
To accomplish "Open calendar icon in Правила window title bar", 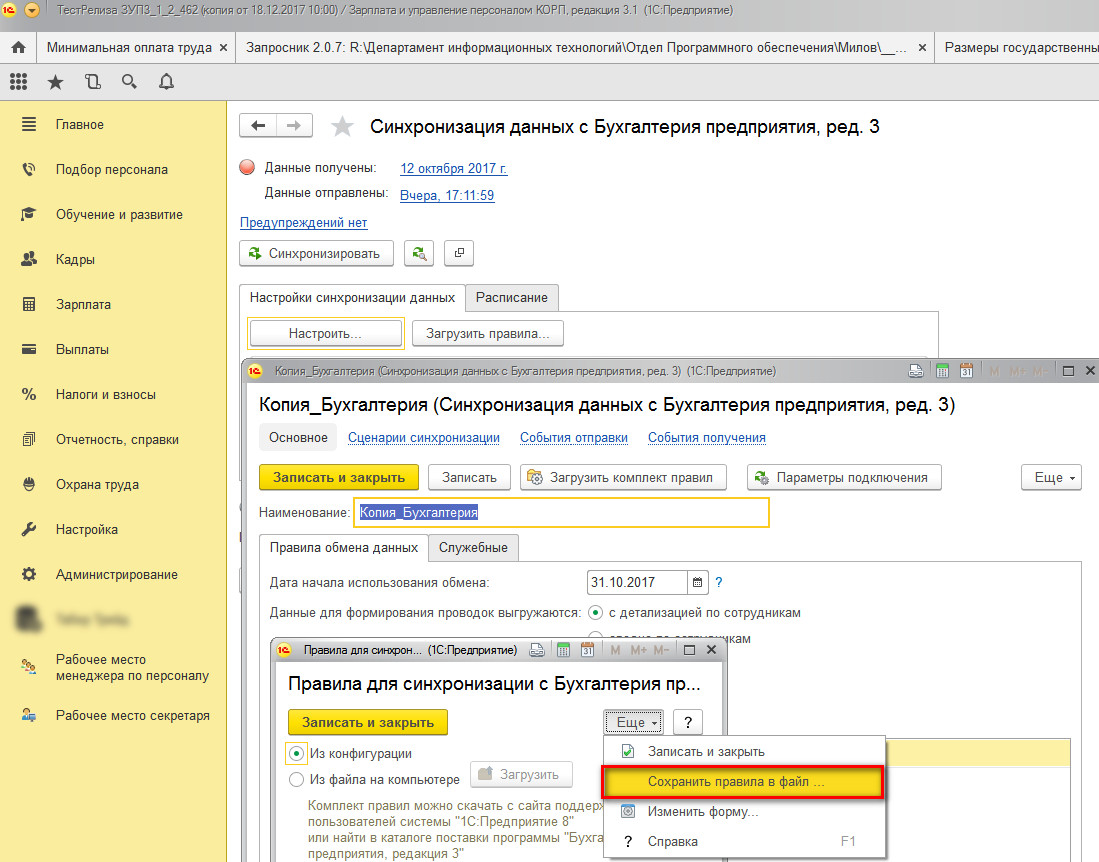I will 587,650.
